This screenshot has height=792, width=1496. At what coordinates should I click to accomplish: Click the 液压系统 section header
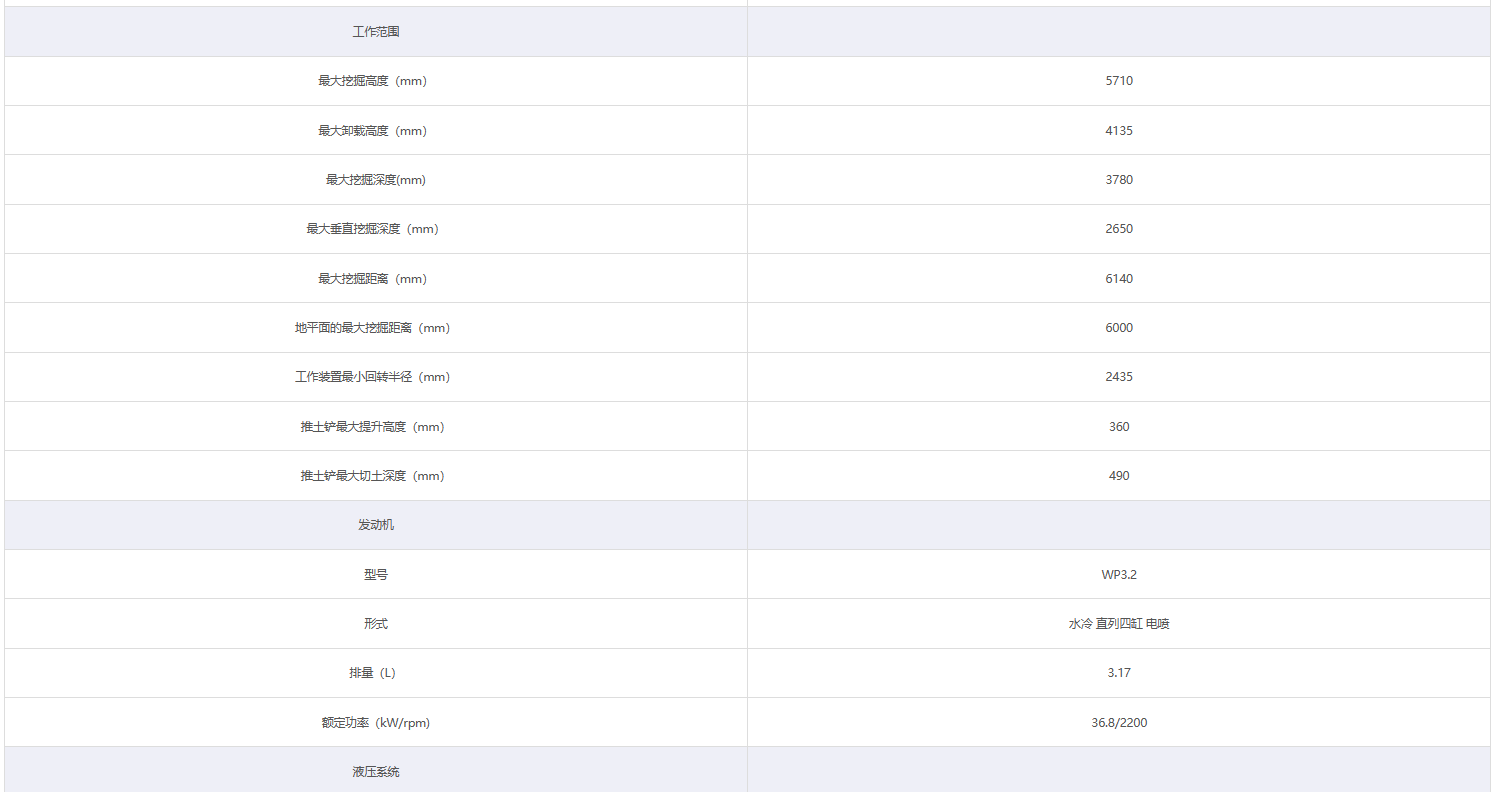coord(376,772)
